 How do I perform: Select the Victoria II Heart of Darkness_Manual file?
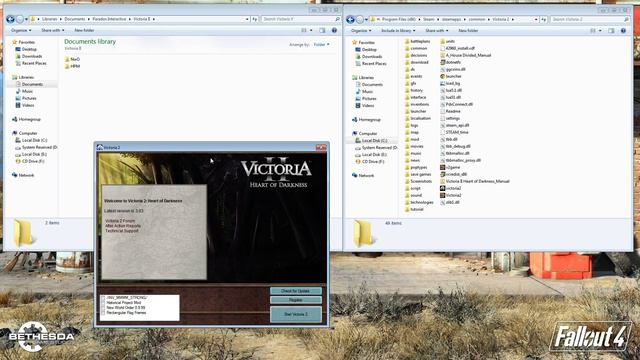tap(475, 181)
